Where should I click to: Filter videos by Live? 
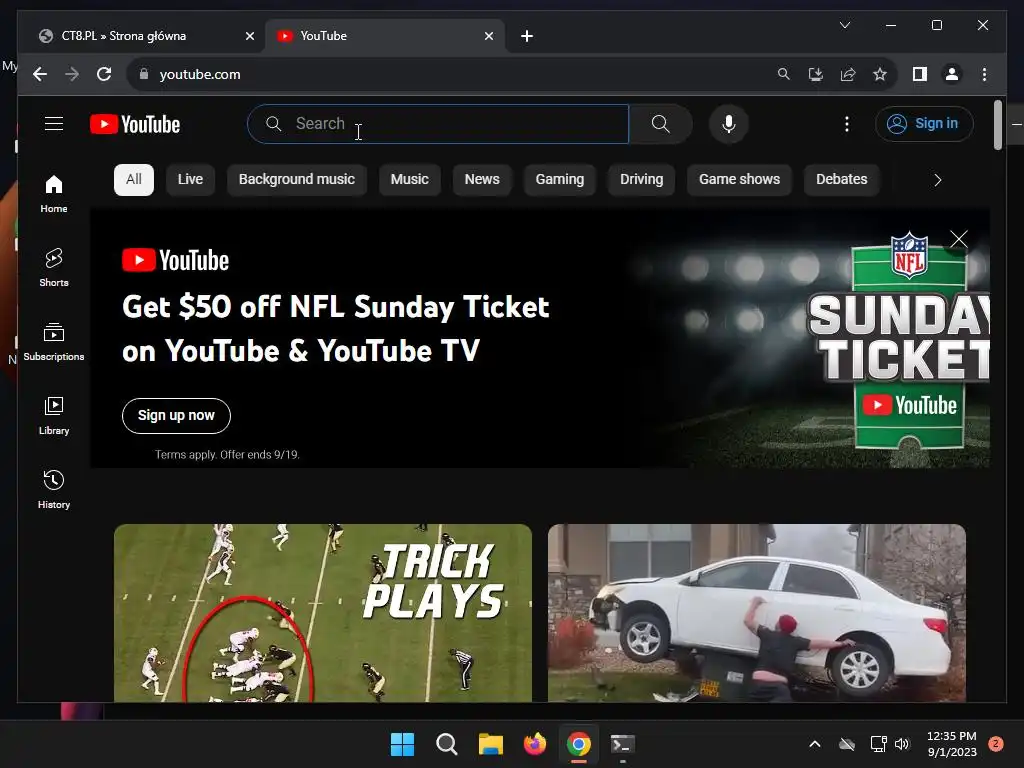pyautogui.click(x=190, y=180)
